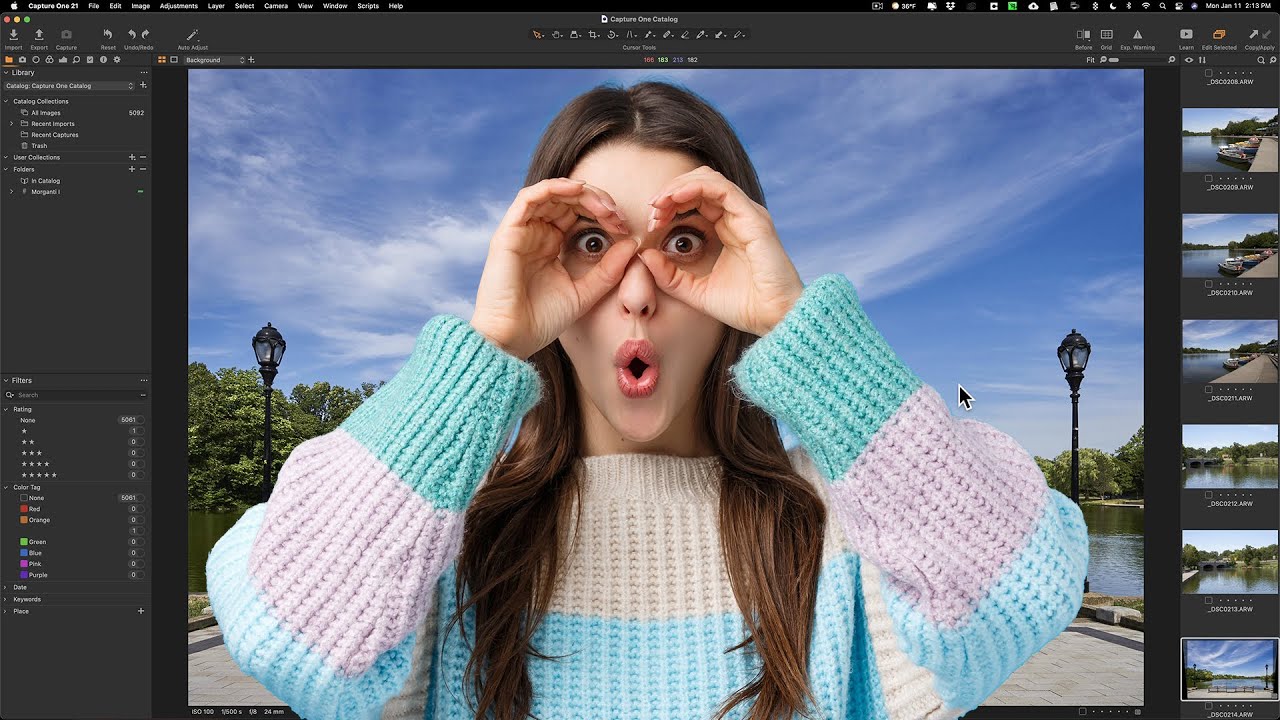Screen dimensions: 1280x720
Task: Open the Output gear tool tab
Action: [x=117, y=60]
